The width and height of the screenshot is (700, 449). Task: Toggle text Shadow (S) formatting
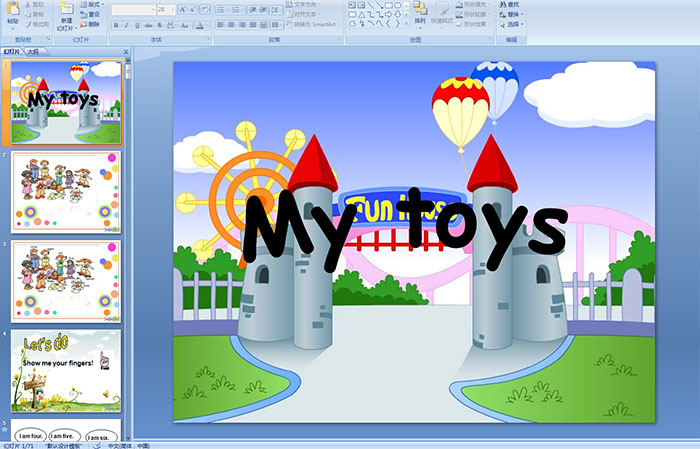159,25
